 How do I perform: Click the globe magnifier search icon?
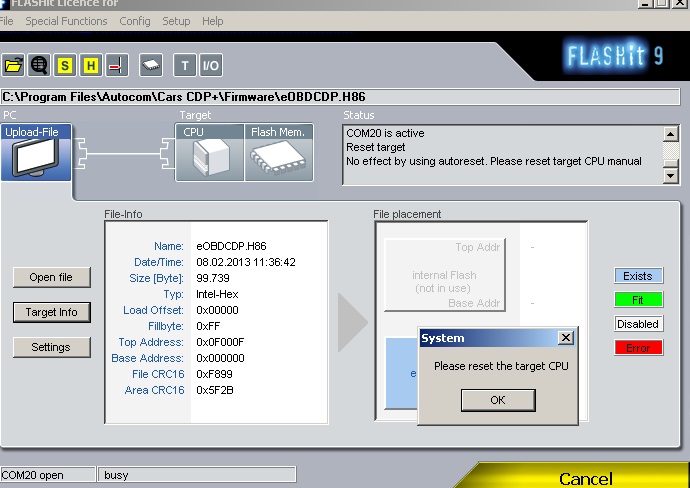coord(39,66)
